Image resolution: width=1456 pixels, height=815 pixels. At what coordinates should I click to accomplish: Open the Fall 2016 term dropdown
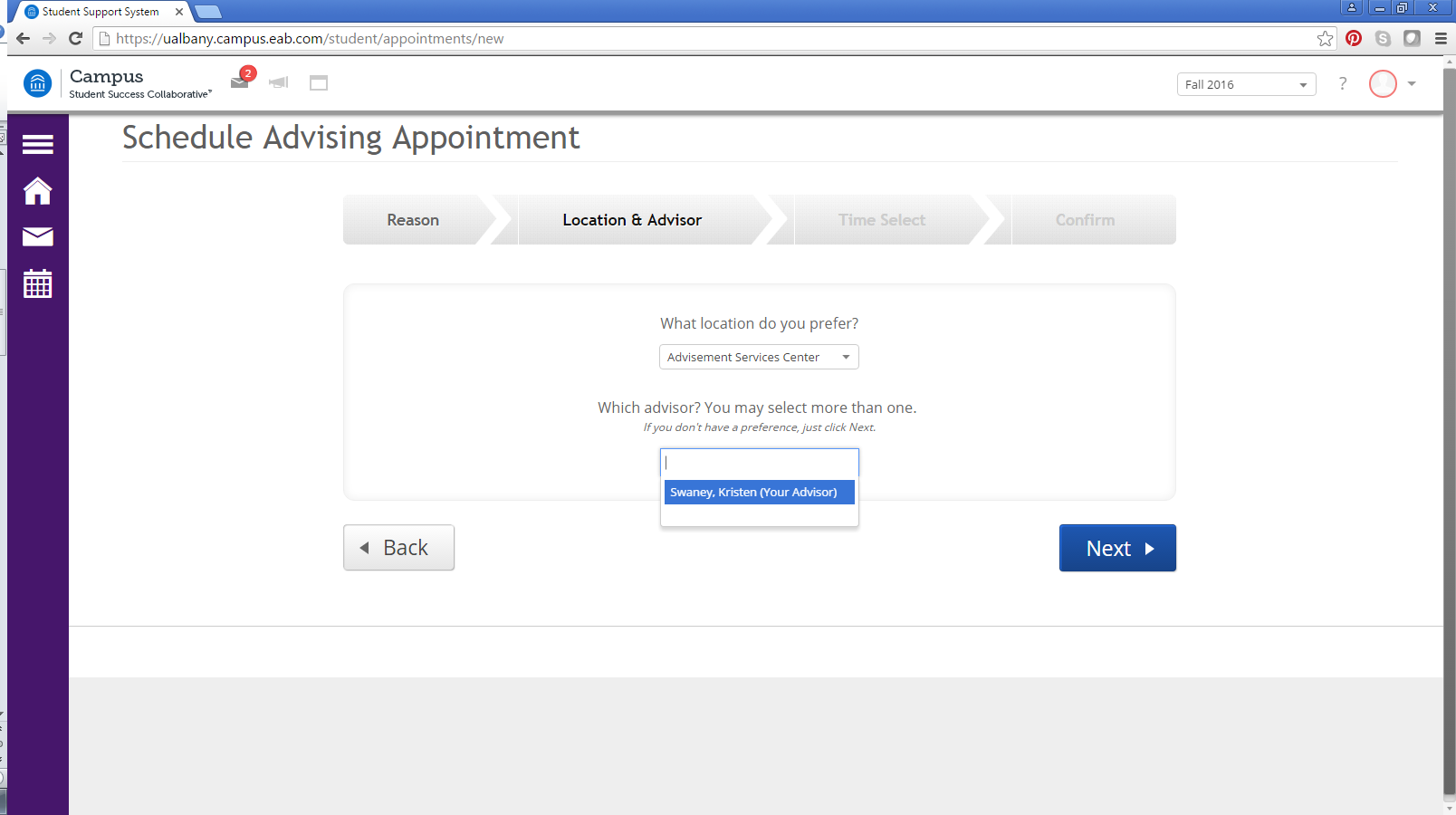point(1246,83)
